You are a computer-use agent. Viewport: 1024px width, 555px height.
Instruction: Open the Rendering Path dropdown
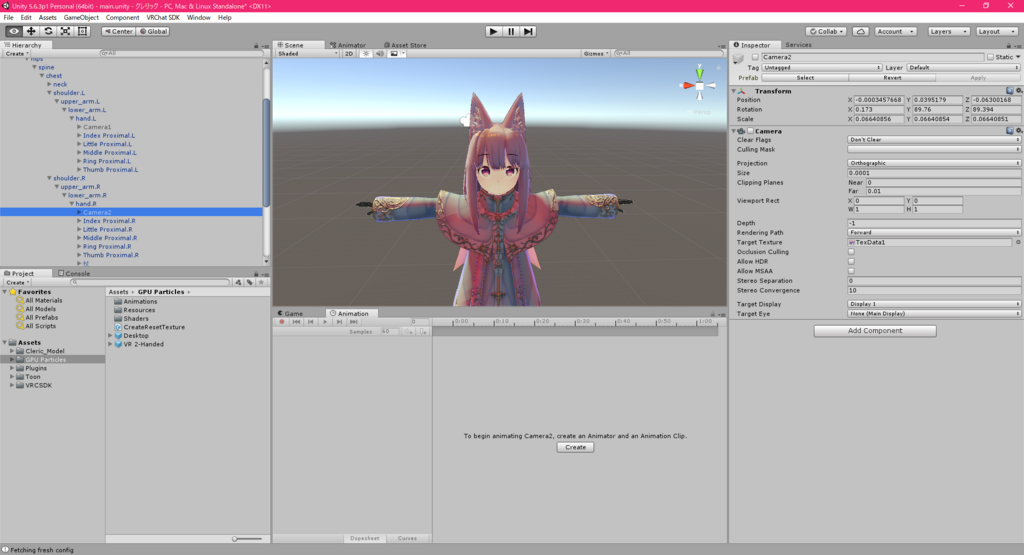coord(934,232)
